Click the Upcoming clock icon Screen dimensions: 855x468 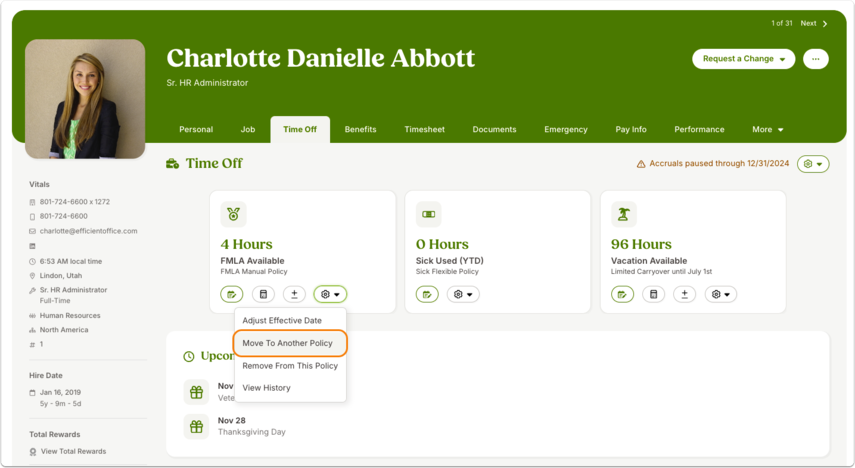(x=189, y=357)
